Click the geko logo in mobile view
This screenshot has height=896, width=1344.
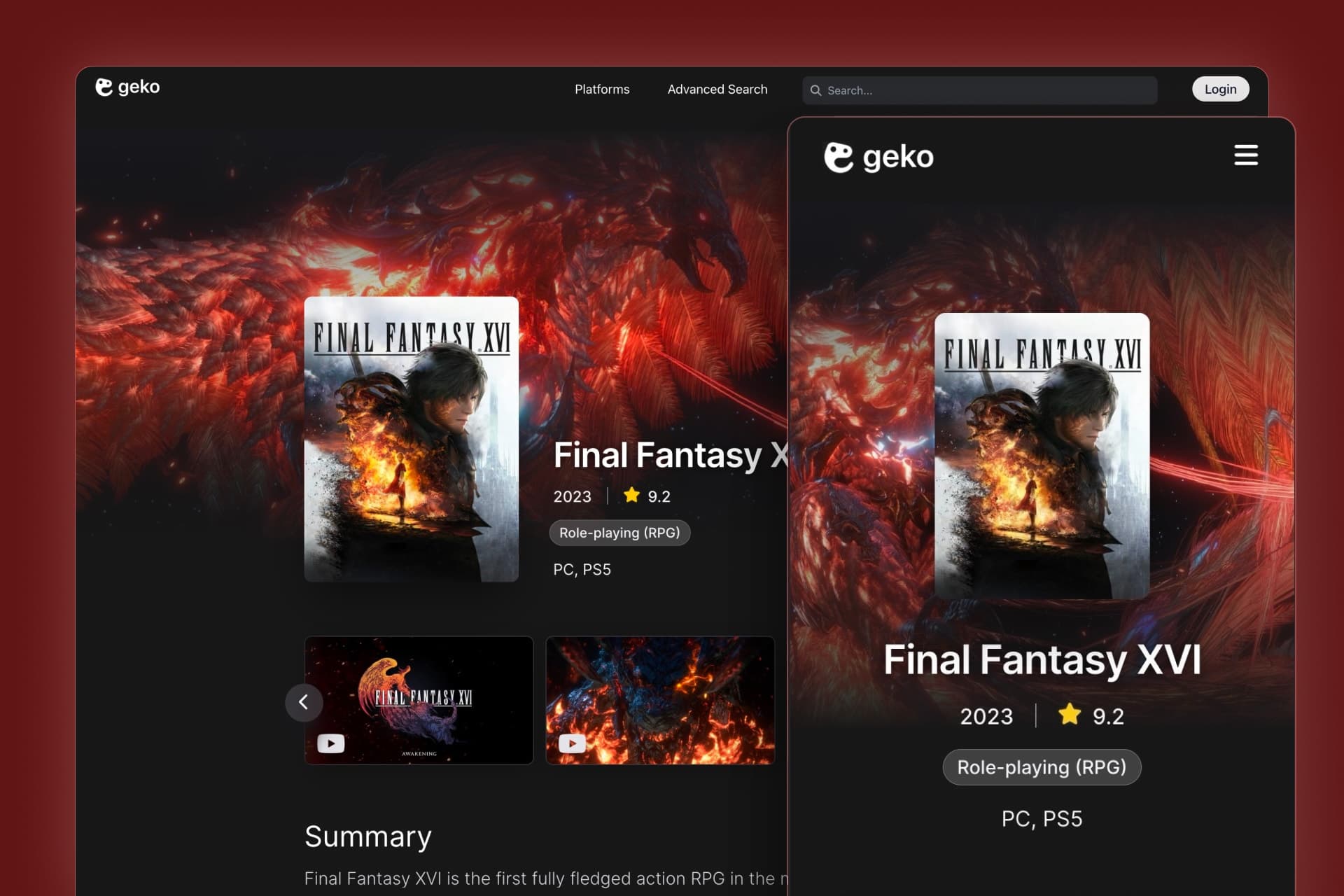878,157
